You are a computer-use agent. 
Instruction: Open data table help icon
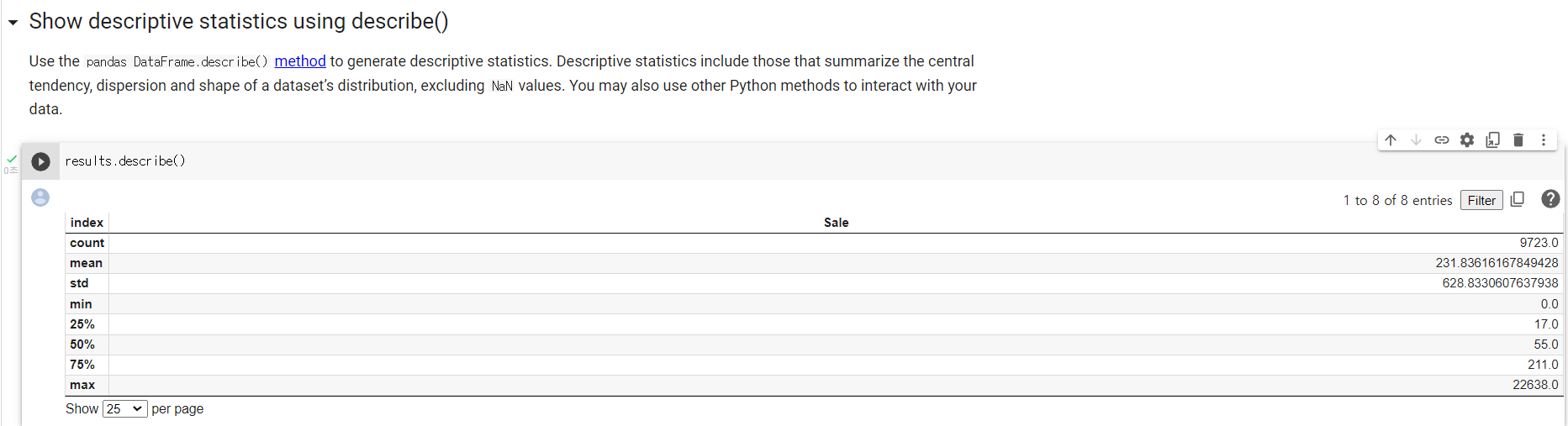pyautogui.click(x=1550, y=199)
